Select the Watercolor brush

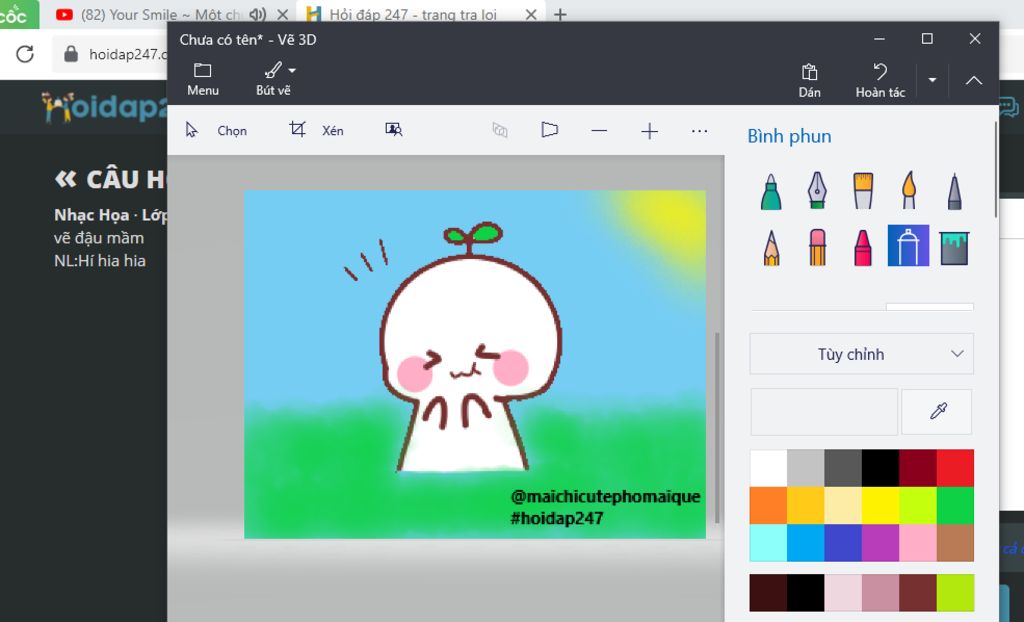click(908, 191)
